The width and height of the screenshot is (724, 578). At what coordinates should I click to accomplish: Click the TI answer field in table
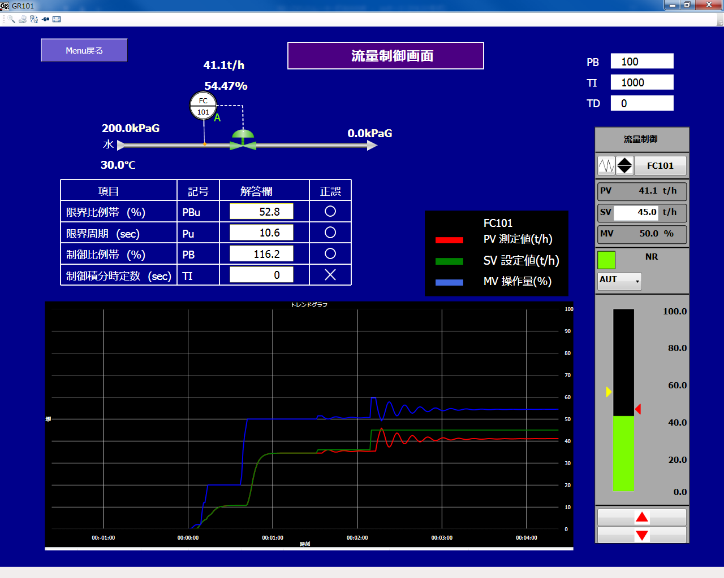[x=263, y=275]
